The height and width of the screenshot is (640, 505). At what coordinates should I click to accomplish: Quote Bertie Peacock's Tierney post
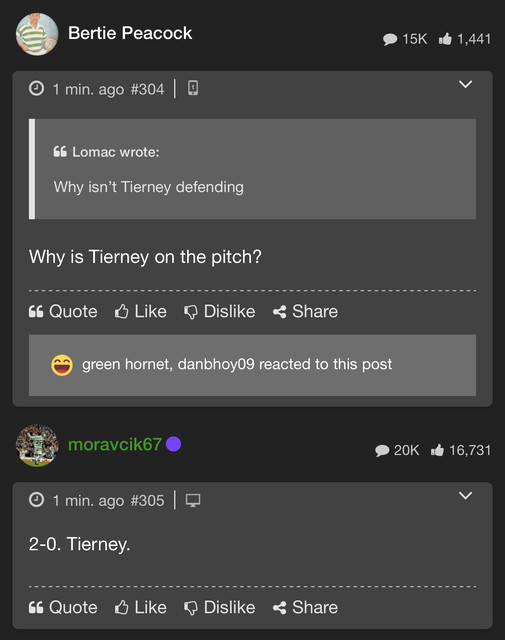point(63,311)
